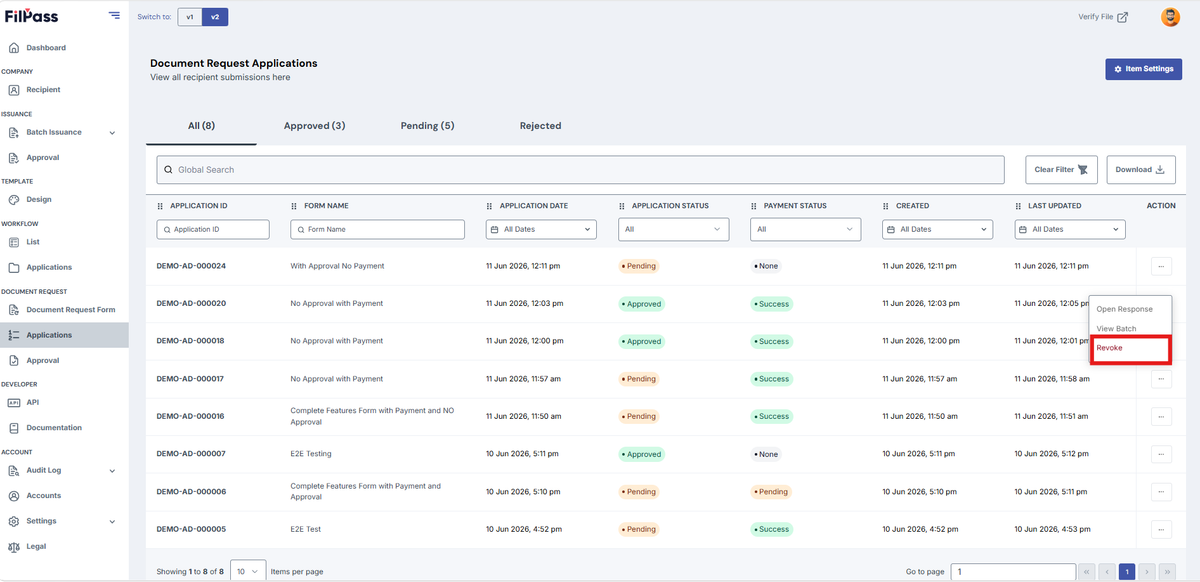Click the Global Search field
Viewport: 1200px width, 582px height.
click(x=580, y=170)
